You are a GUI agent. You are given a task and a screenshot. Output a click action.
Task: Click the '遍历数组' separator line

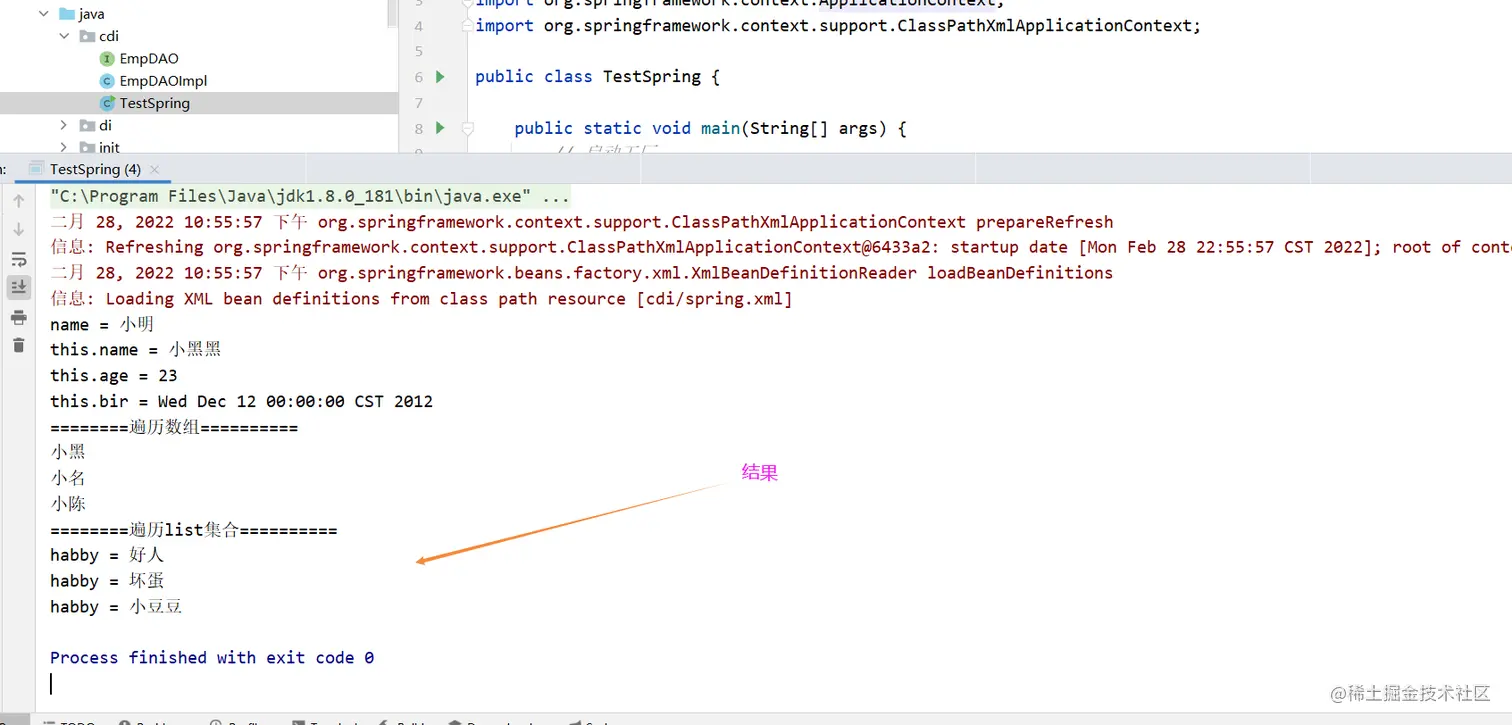point(174,427)
